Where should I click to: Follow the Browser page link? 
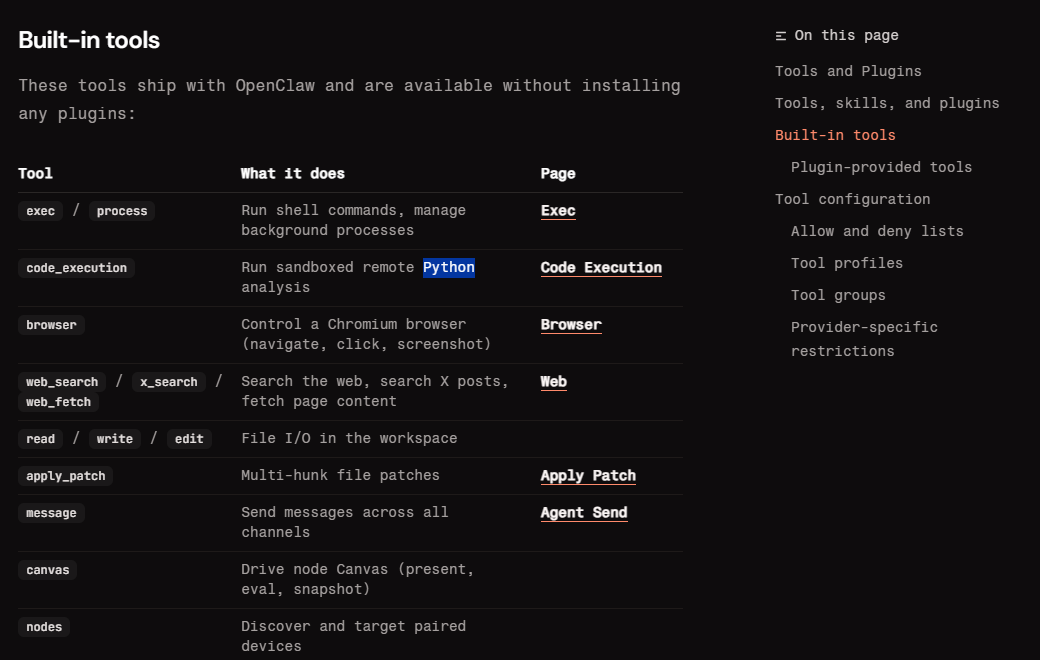pos(571,325)
